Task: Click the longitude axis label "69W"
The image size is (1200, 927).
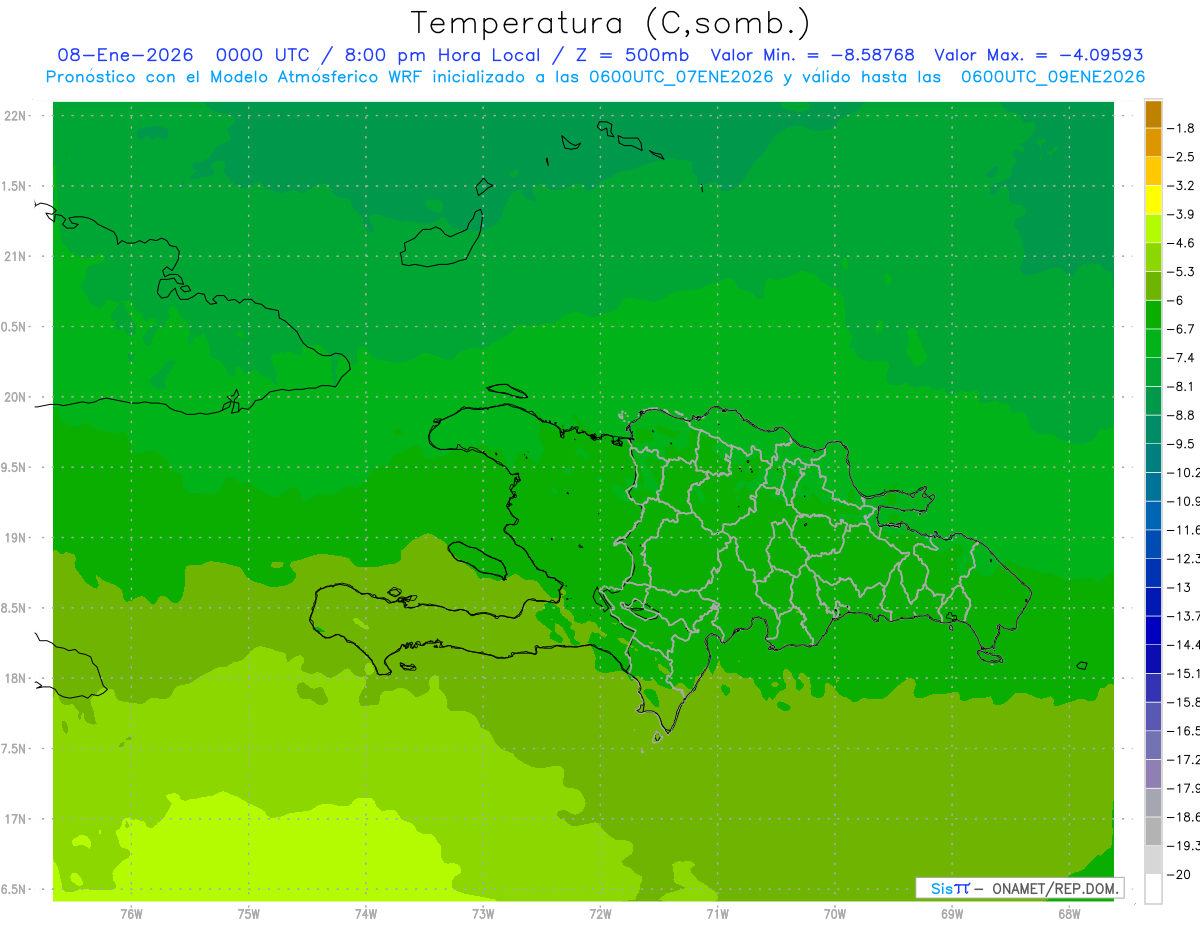Action: click(952, 914)
